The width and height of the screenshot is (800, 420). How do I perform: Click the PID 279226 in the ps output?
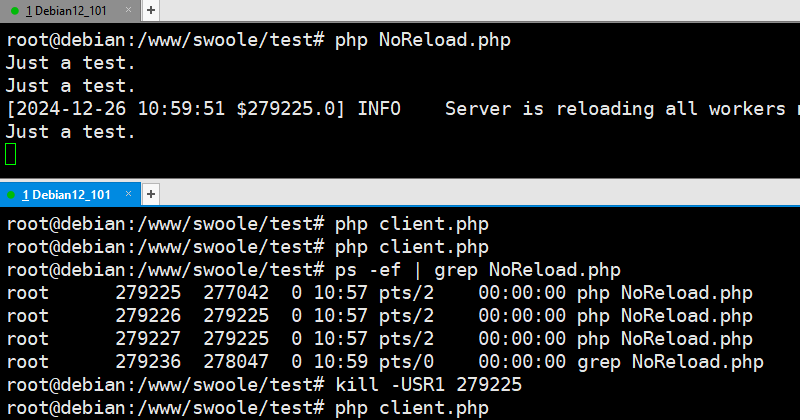click(148, 316)
